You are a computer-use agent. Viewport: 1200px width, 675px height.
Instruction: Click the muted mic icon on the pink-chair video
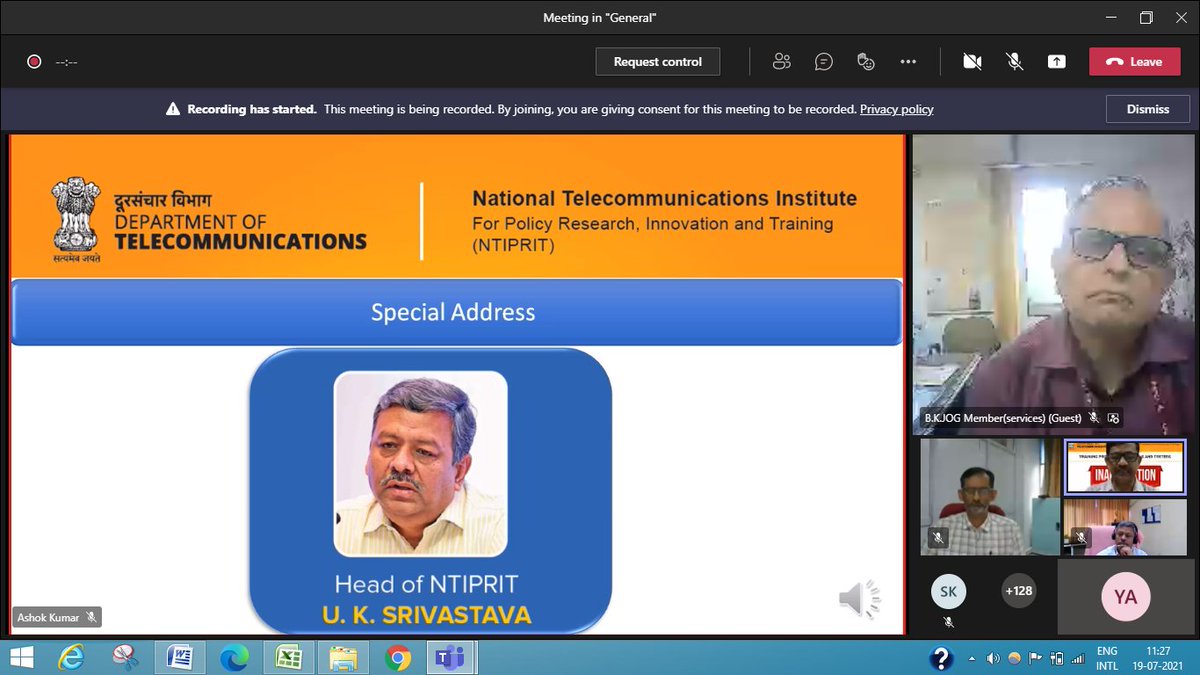(x=1080, y=537)
